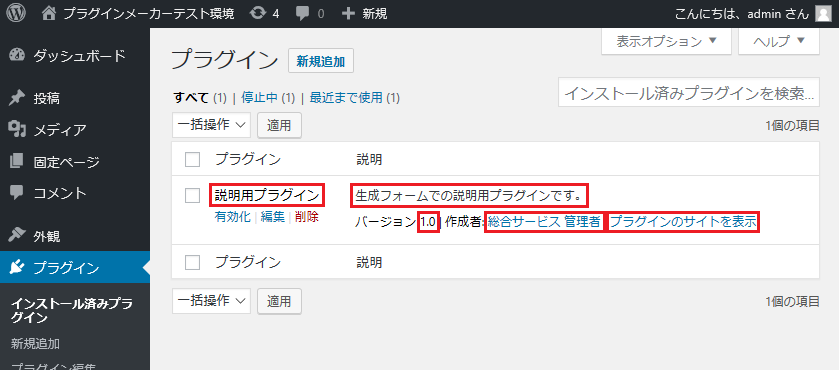The image size is (839, 370).
Task: Click the updates refresh icon
Action: (x=258, y=13)
